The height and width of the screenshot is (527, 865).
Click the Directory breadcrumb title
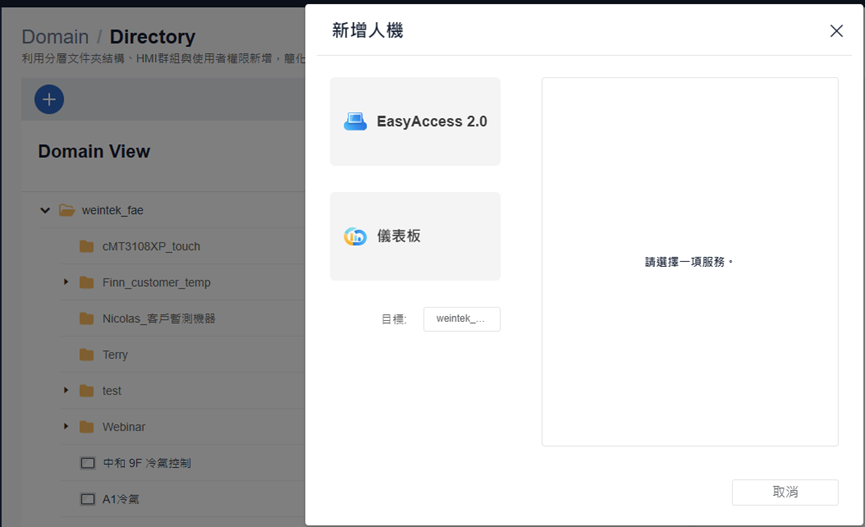152,37
